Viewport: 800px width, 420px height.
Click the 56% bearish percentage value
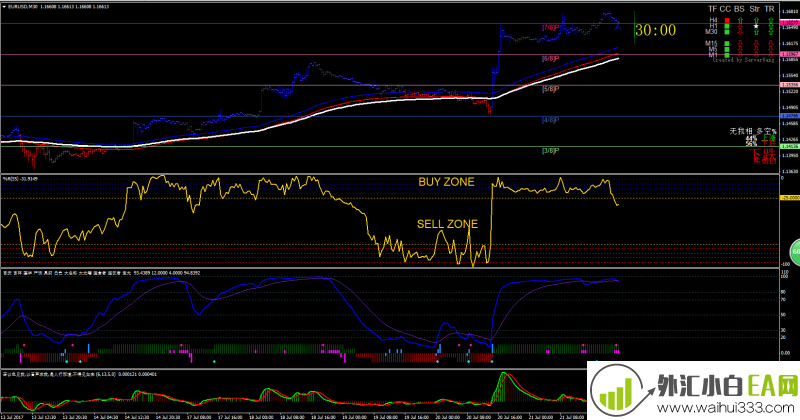point(751,144)
